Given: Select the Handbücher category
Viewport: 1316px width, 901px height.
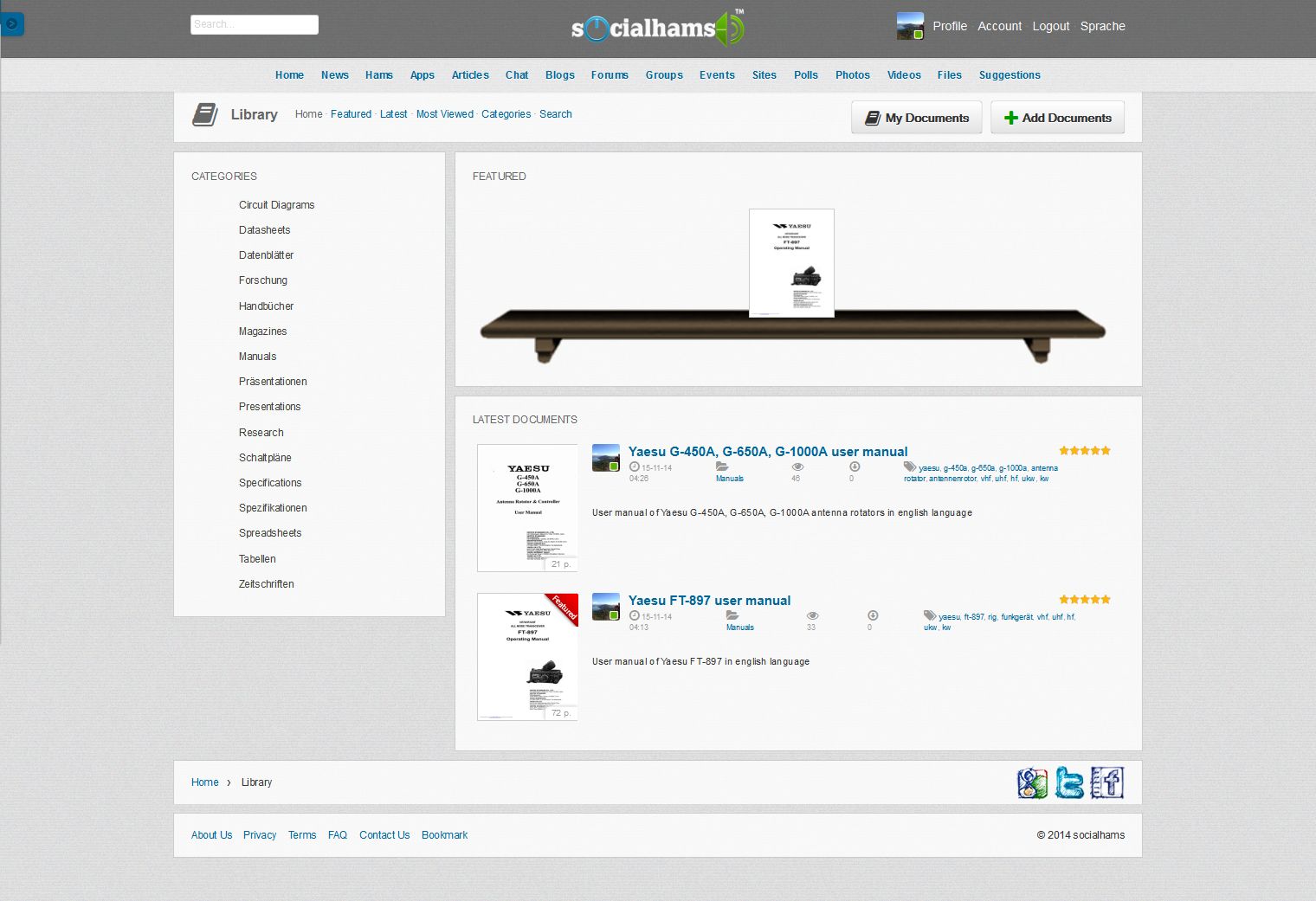Looking at the screenshot, I should click(x=266, y=306).
